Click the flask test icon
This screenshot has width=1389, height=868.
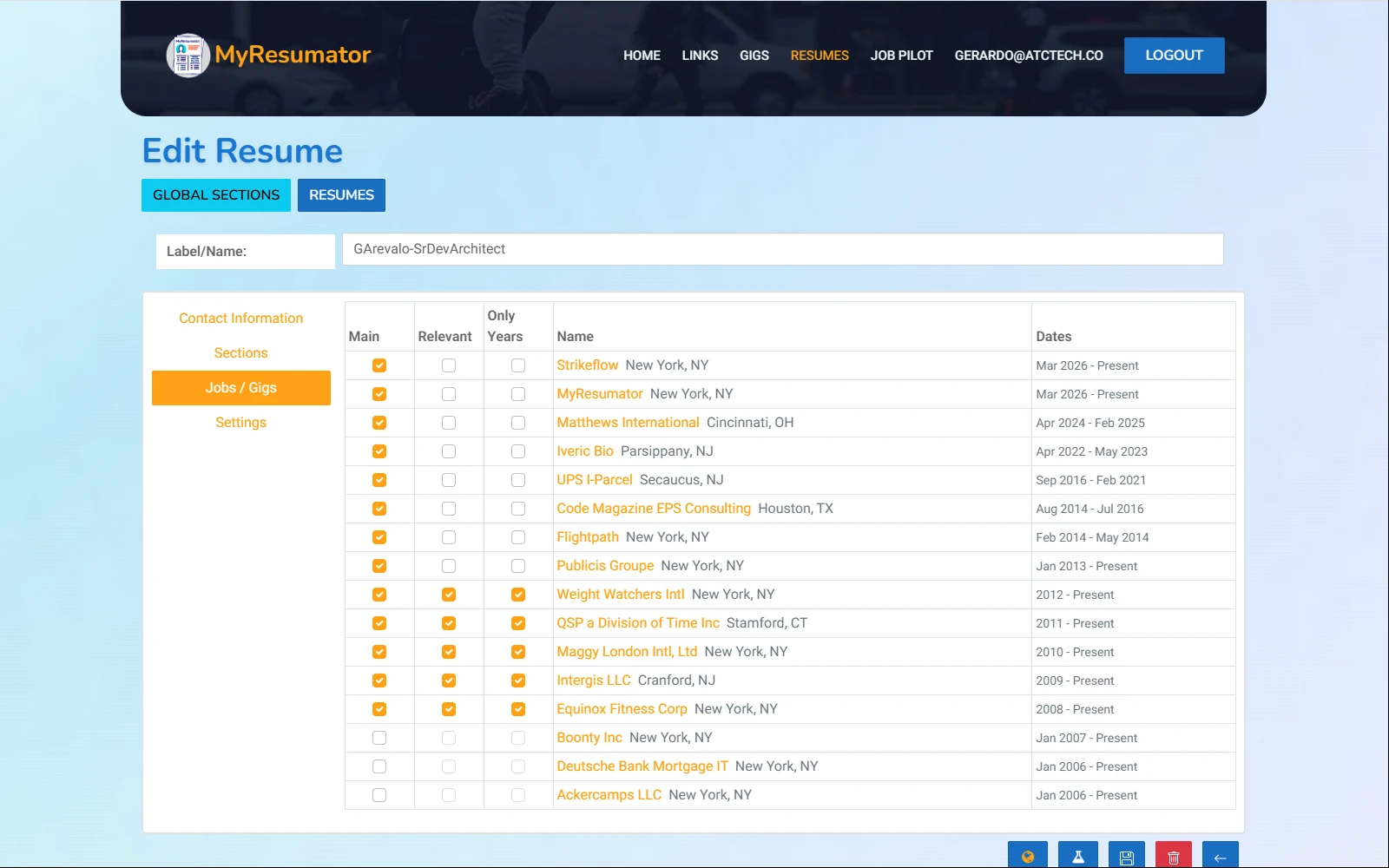pyautogui.click(x=1078, y=855)
